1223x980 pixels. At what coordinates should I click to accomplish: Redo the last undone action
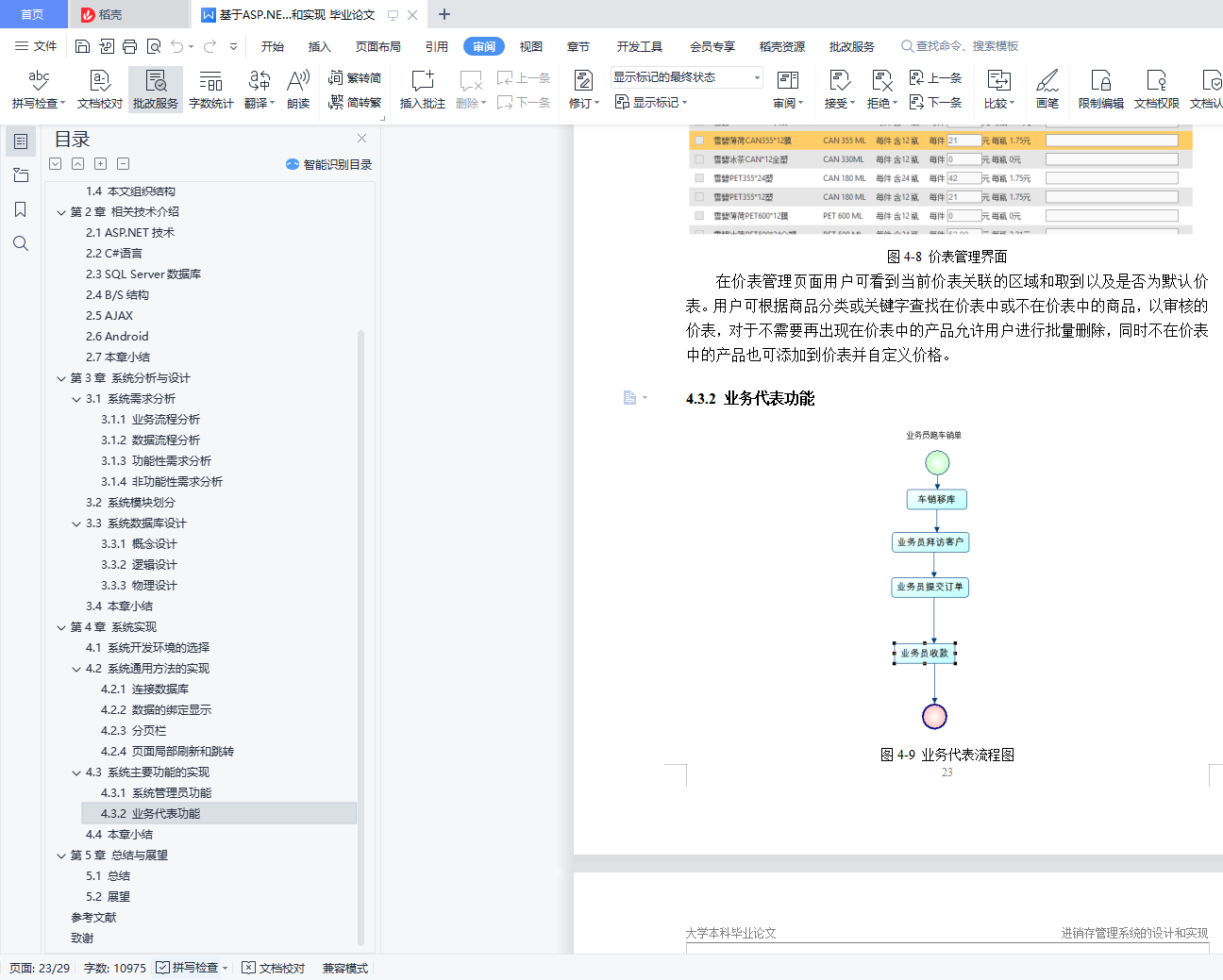tap(209, 46)
